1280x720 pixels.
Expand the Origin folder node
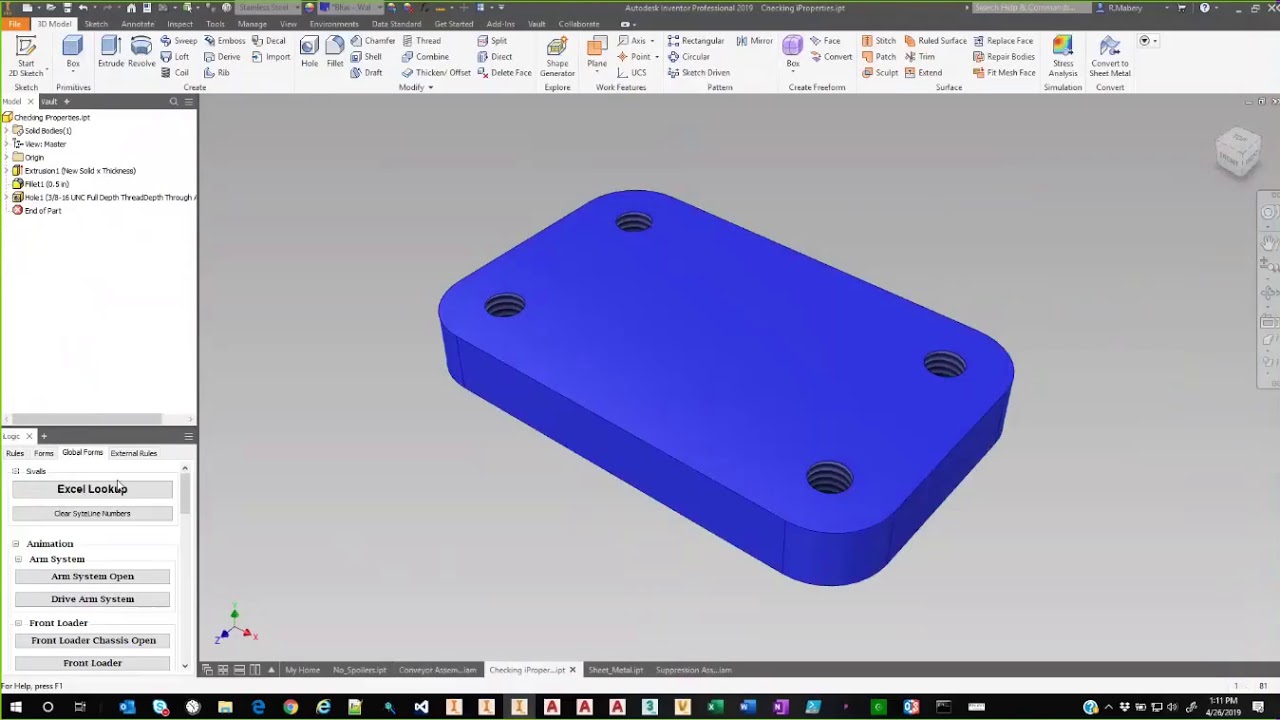(x=7, y=157)
